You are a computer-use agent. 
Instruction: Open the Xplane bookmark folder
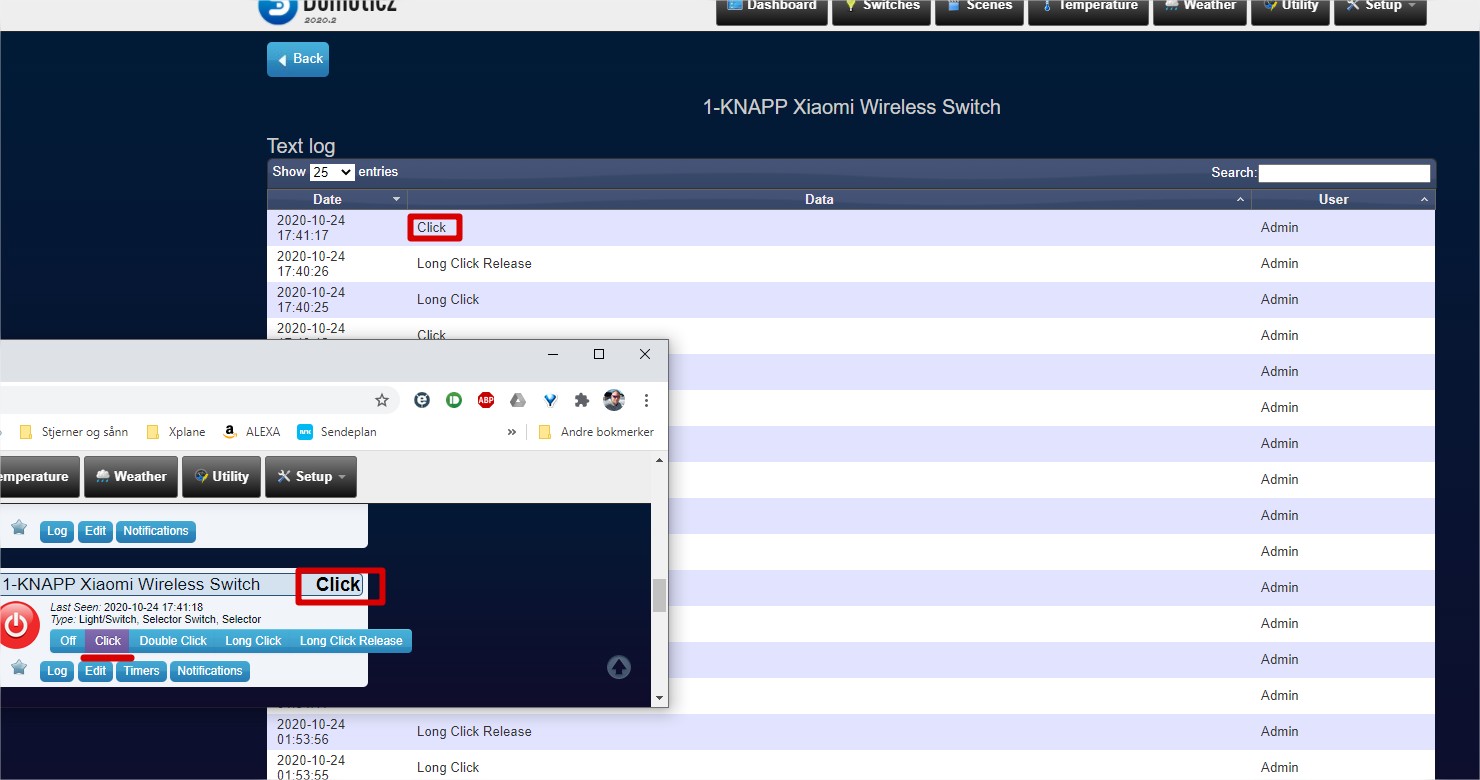click(176, 432)
